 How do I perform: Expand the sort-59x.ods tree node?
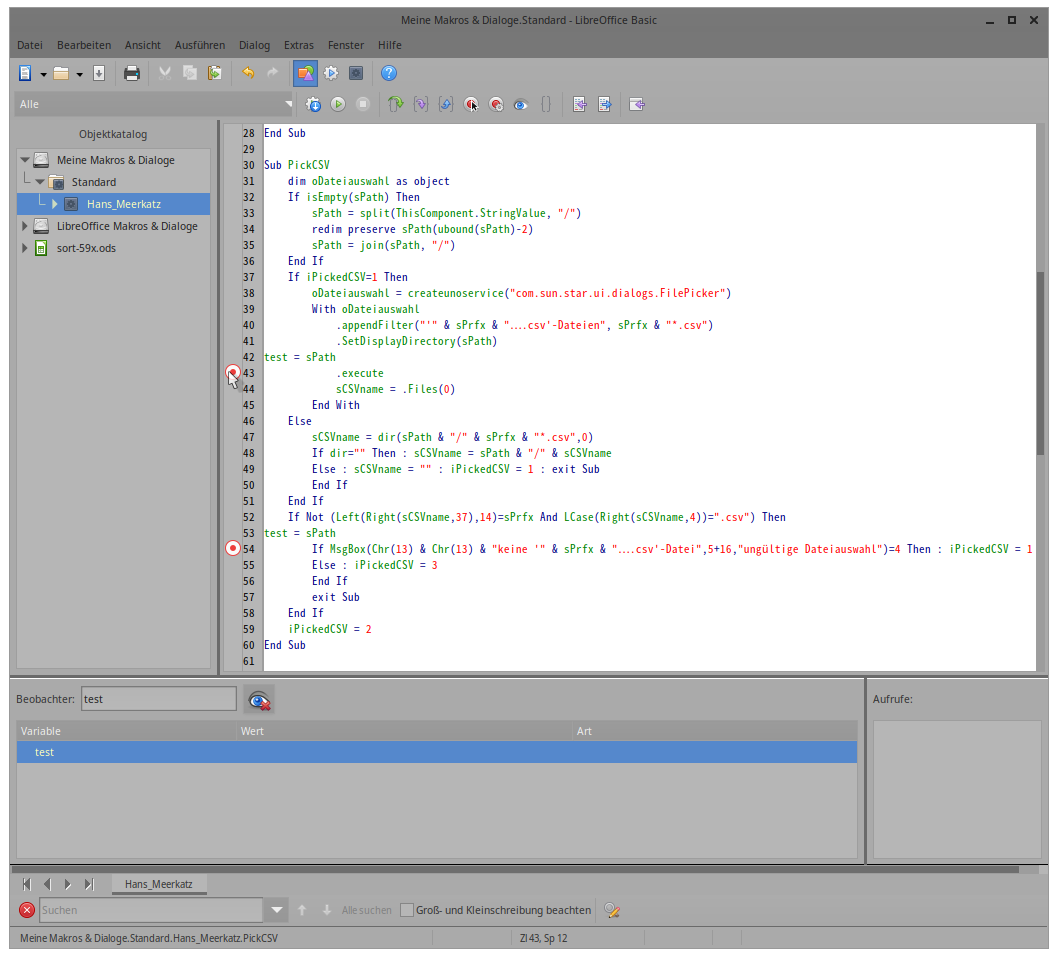tap(25, 248)
